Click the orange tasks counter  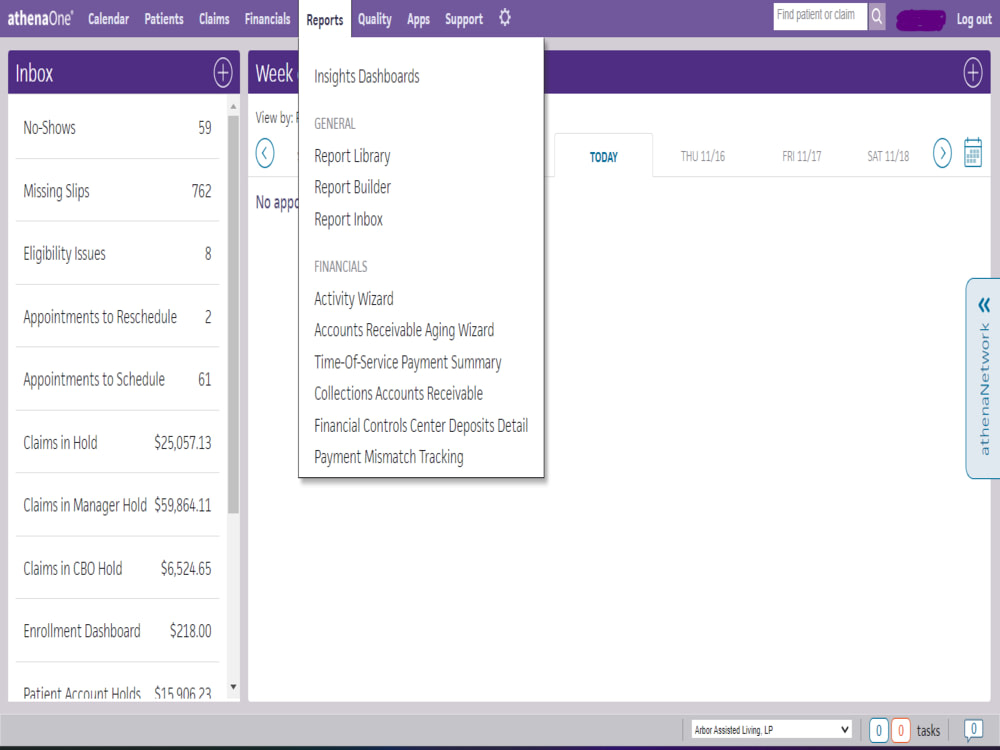901,730
